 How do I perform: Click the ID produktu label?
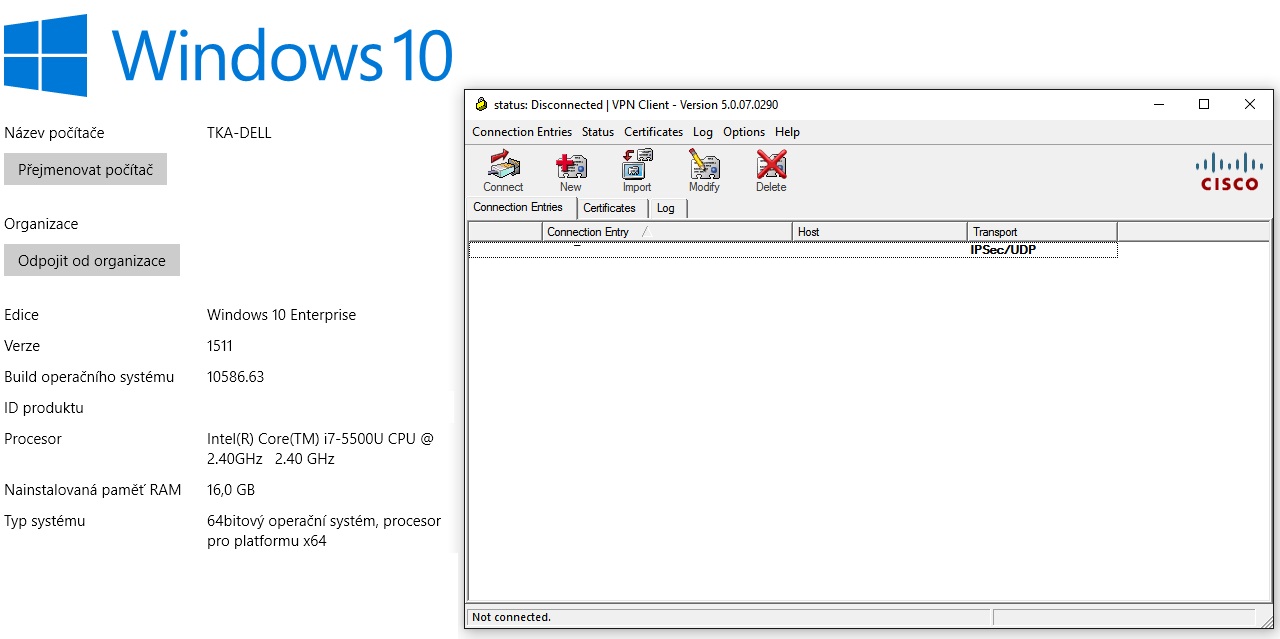click(44, 408)
